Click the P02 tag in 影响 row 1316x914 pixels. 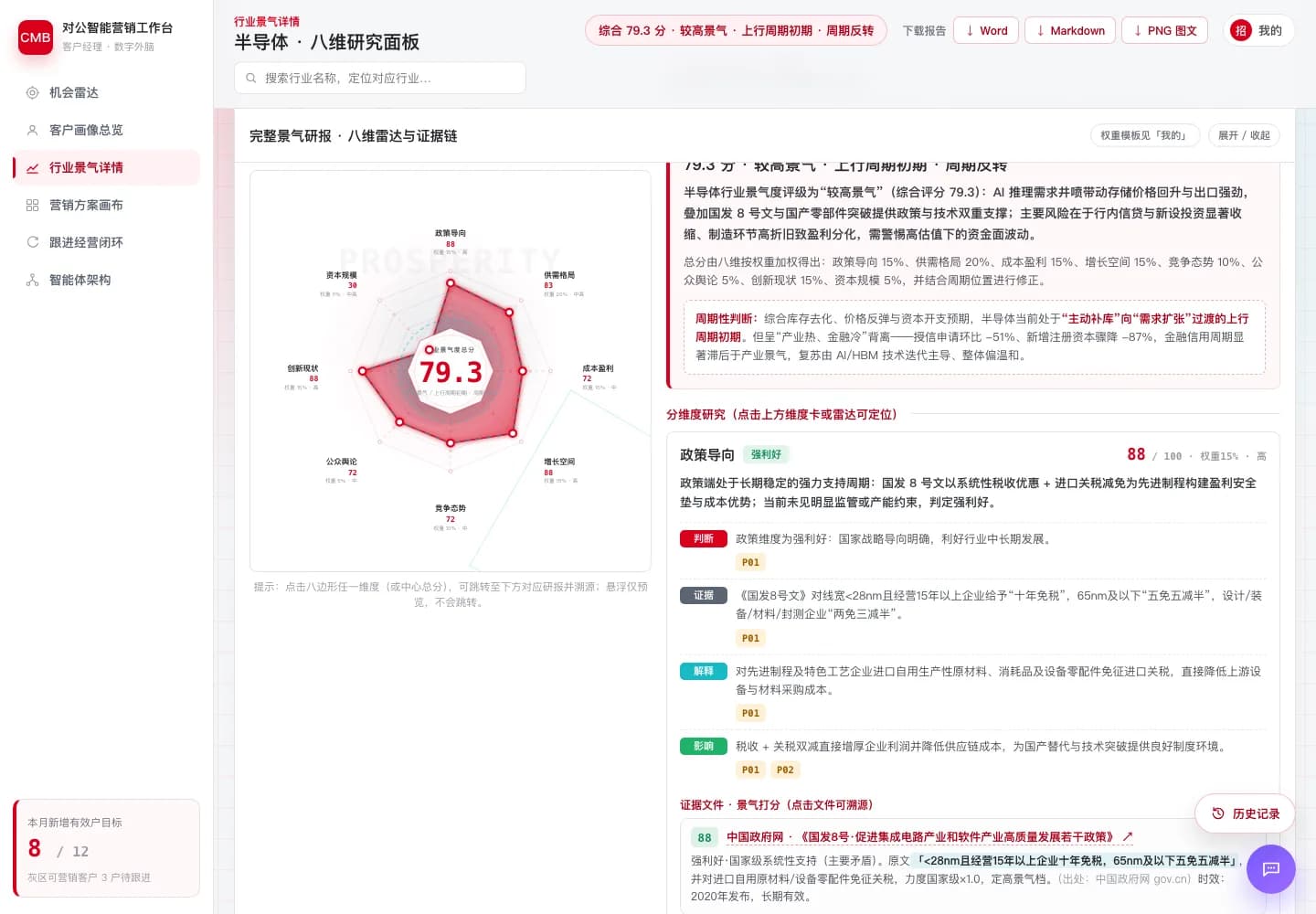[x=785, y=771]
